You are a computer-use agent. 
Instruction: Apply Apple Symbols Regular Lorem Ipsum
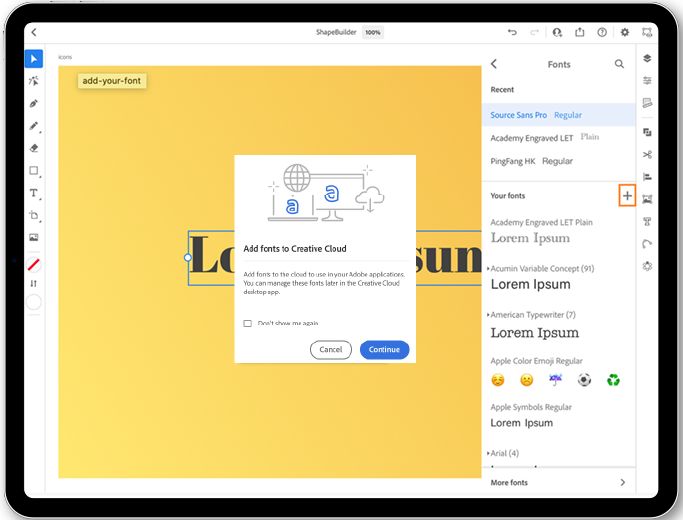[521, 423]
